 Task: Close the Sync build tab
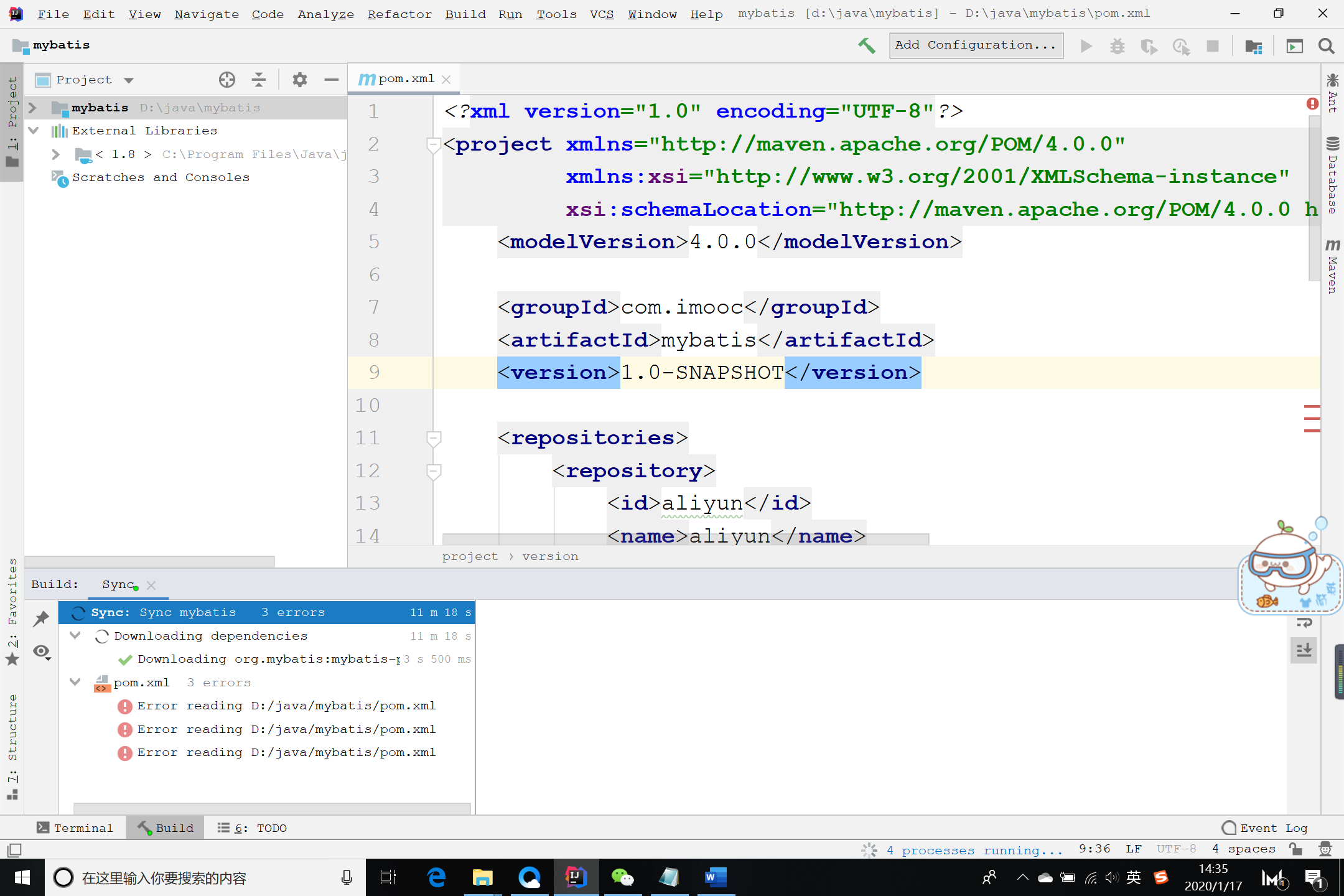tap(151, 586)
